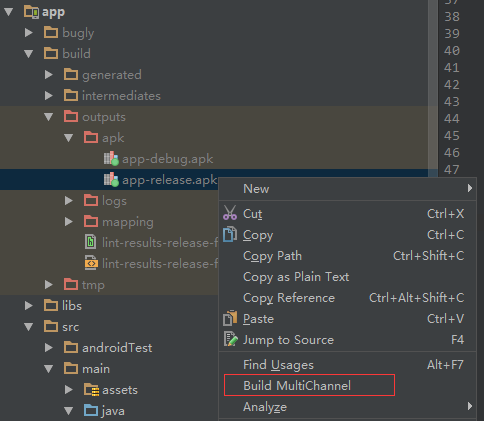Image resolution: width=484 pixels, height=421 pixels.
Task: Select the lint-results-release XML file icon
Action: (x=91, y=263)
